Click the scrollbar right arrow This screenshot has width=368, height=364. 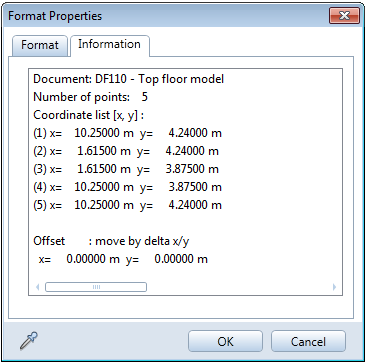[334, 287]
